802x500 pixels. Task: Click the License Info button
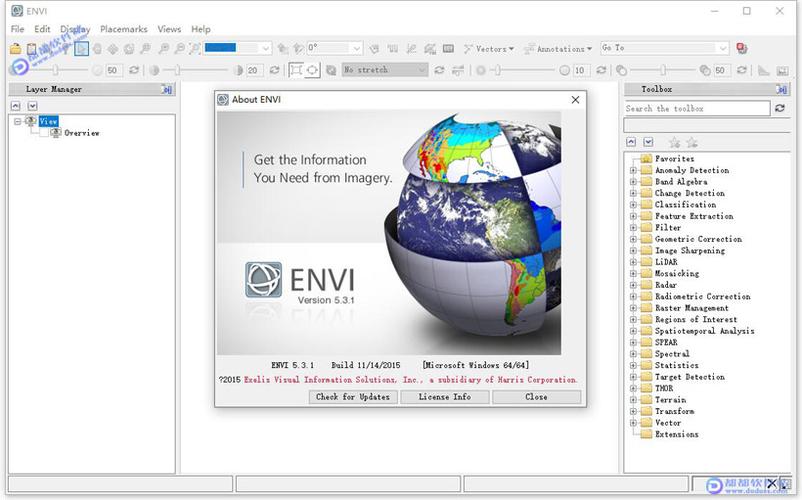coord(445,397)
